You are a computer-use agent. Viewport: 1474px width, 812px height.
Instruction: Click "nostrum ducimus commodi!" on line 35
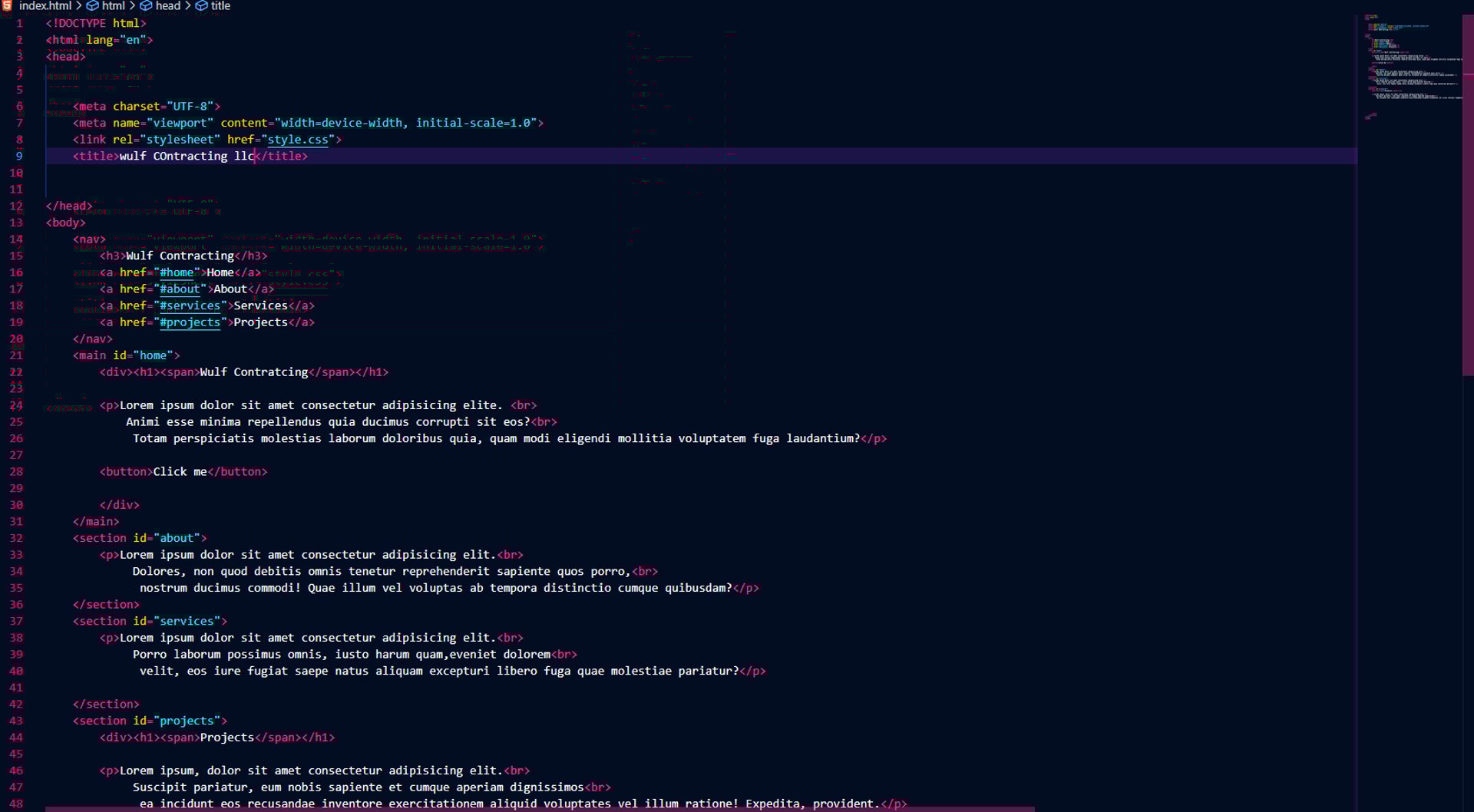tap(220, 589)
